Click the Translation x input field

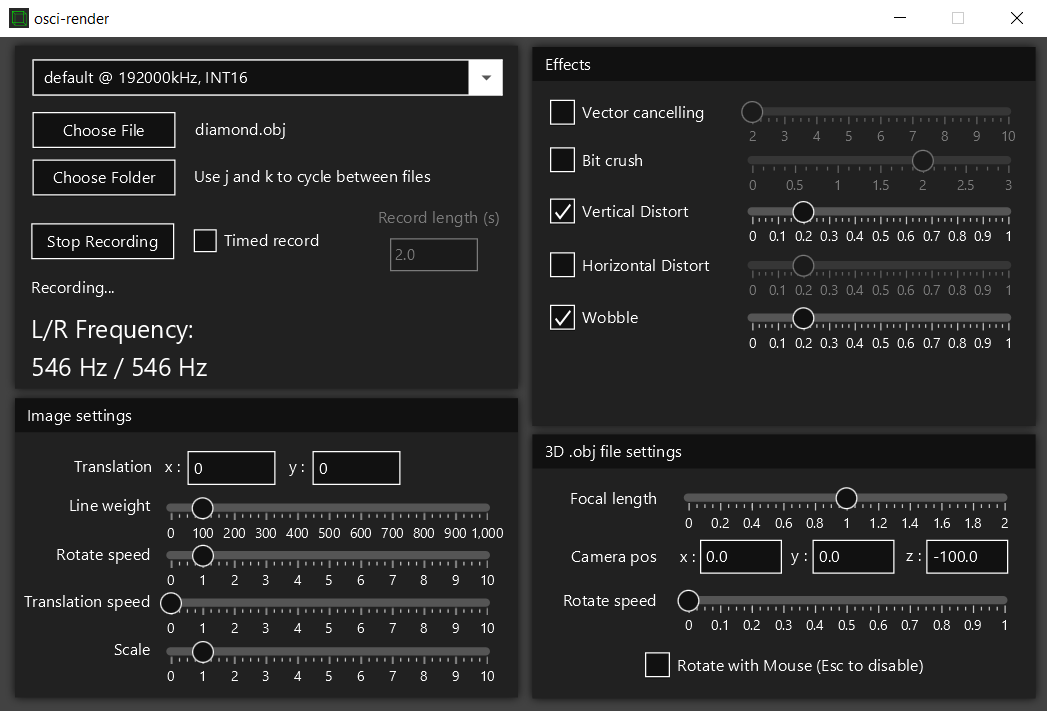pos(231,468)
